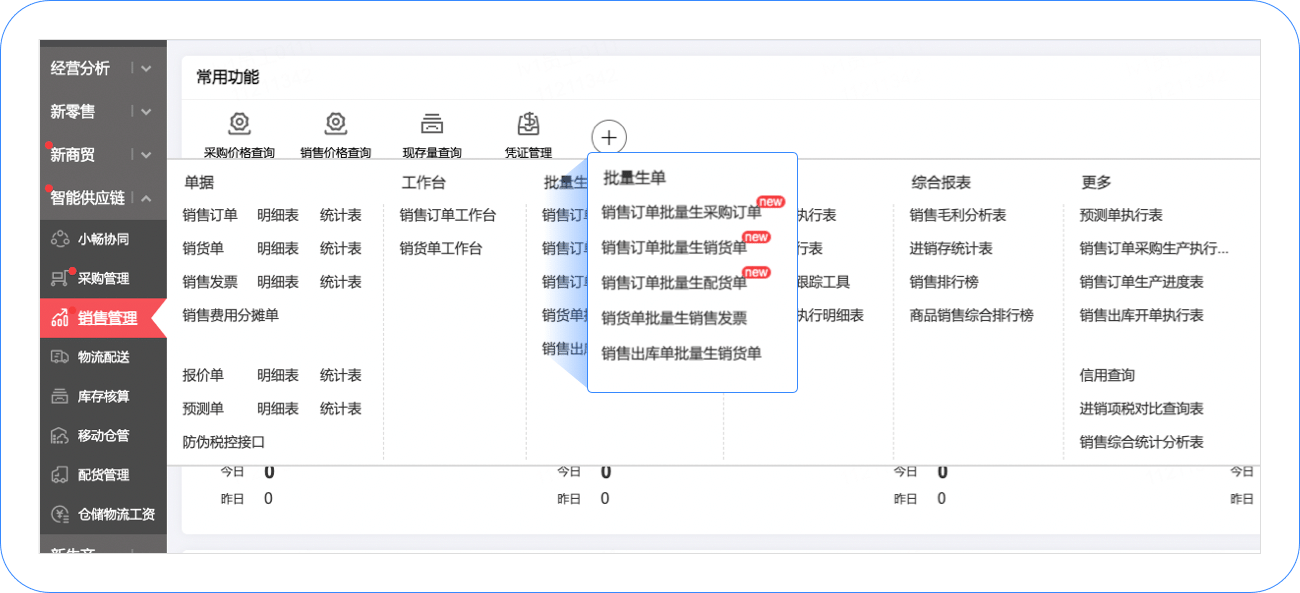Click the 销售管理 chart icon
This screenshot has height=593, width=1300.
59,318
